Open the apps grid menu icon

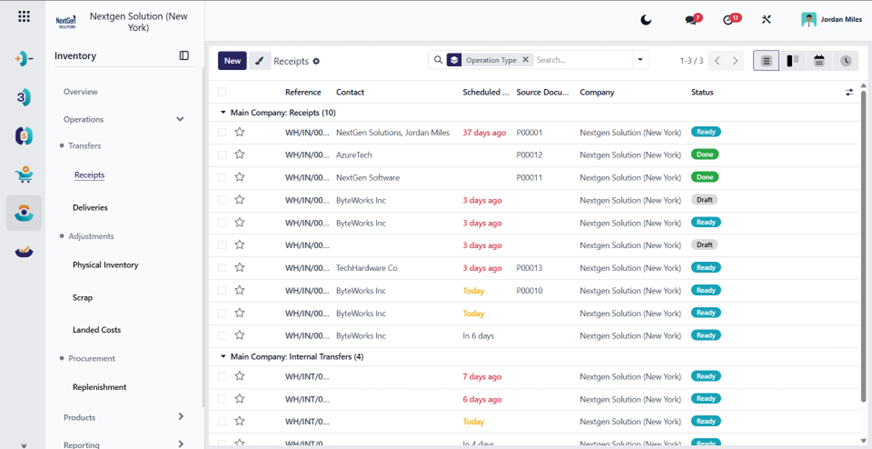24,16
